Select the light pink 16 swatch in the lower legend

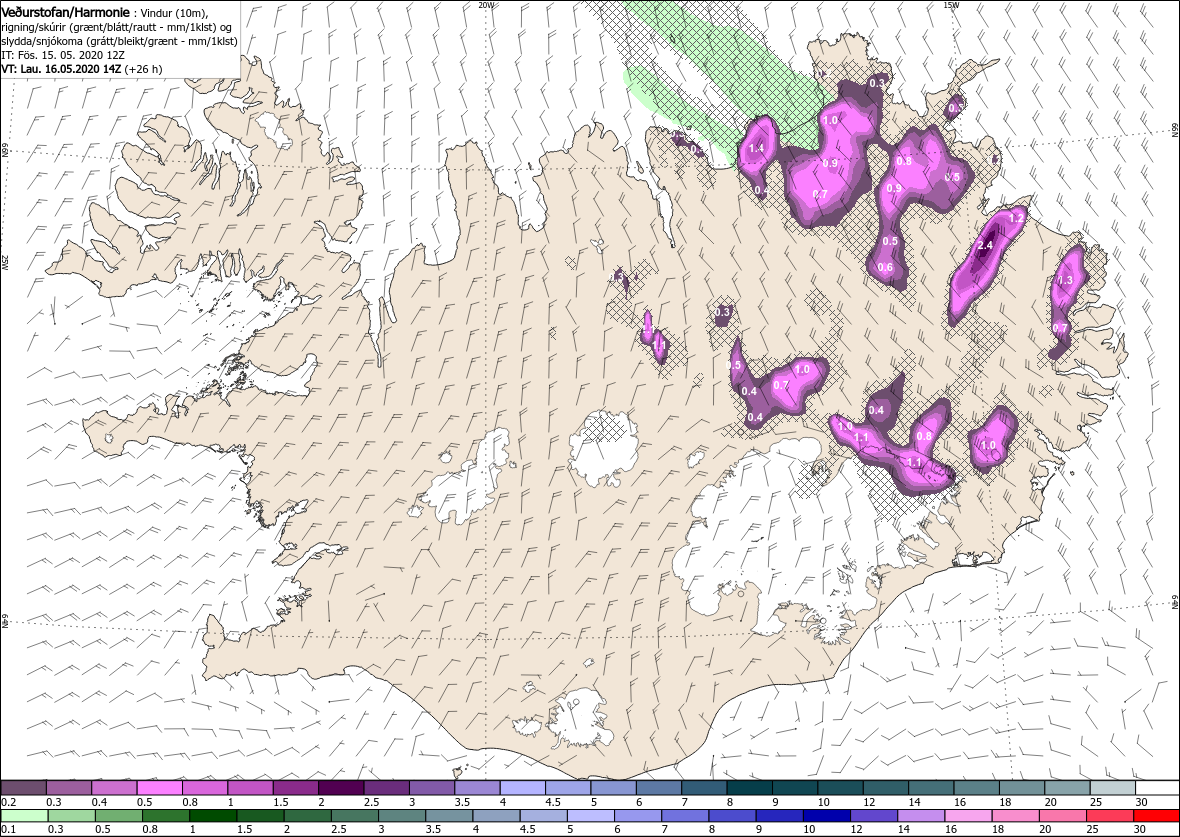[967, 815]
